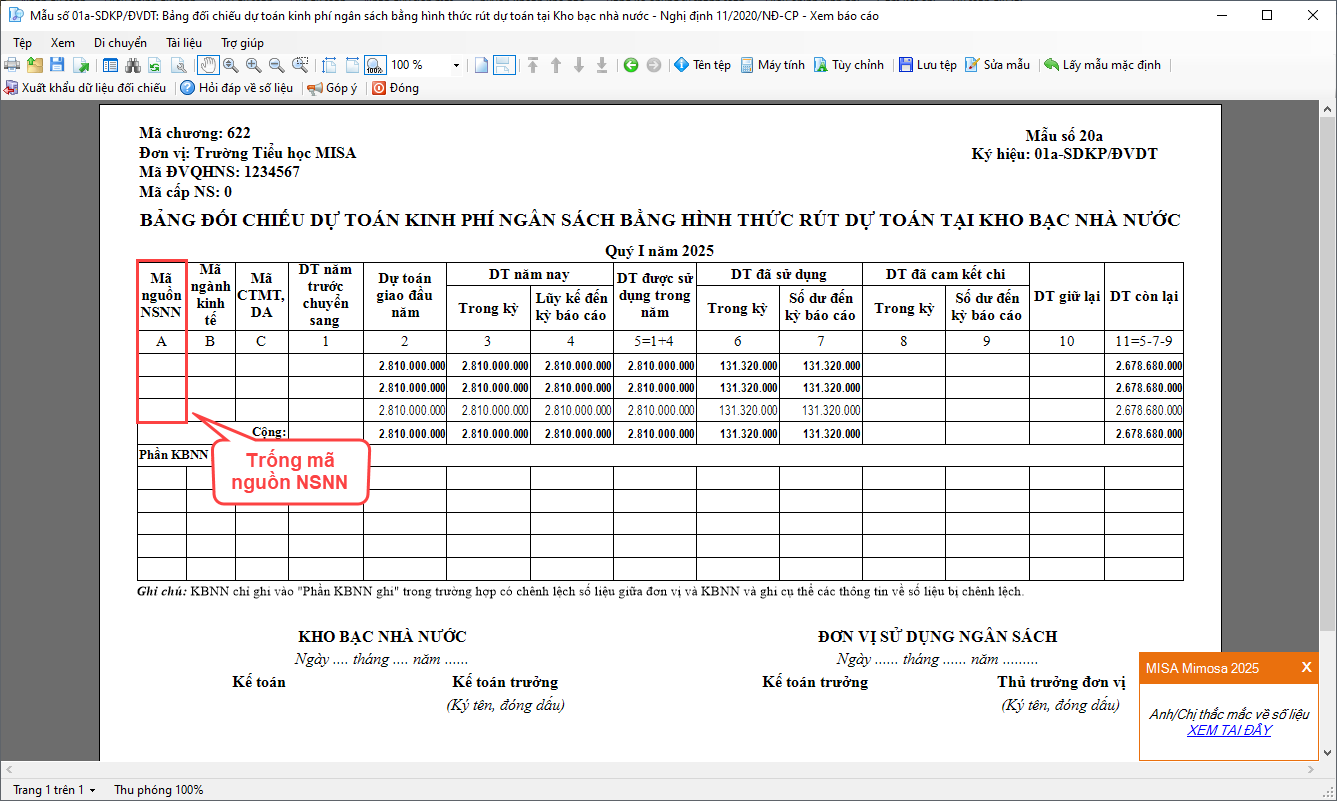Click the DT còn lại column header

[1144, 297]
